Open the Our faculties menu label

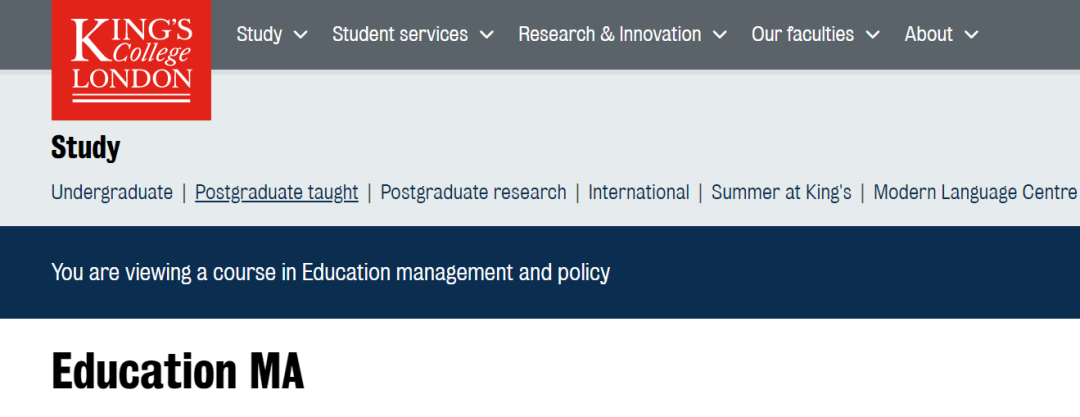pos(802,34)
